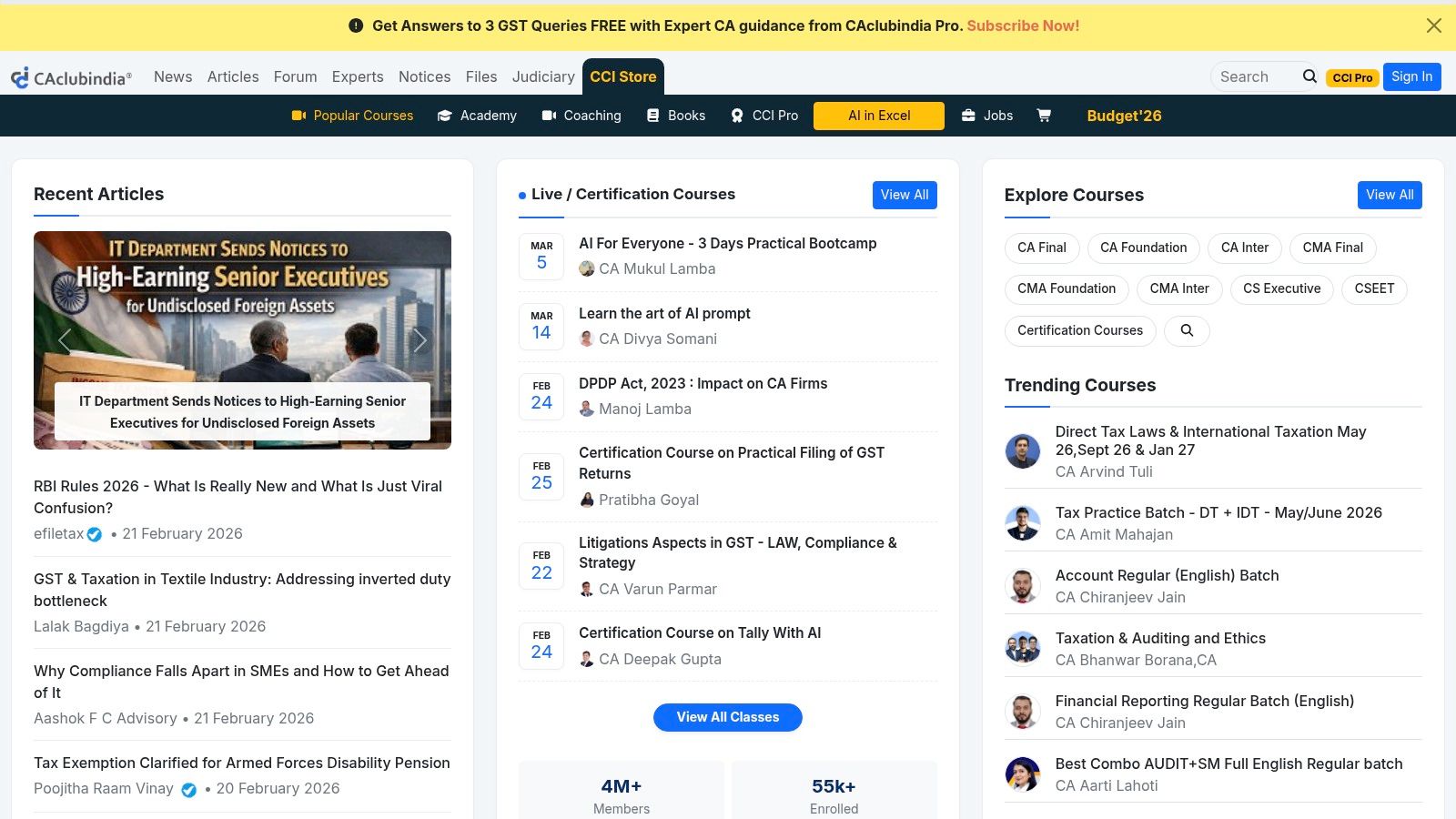Select the Certification Courses chip
Image resolution: width=1456 pixels, height=819 pixels.
tap(1080, 330)
